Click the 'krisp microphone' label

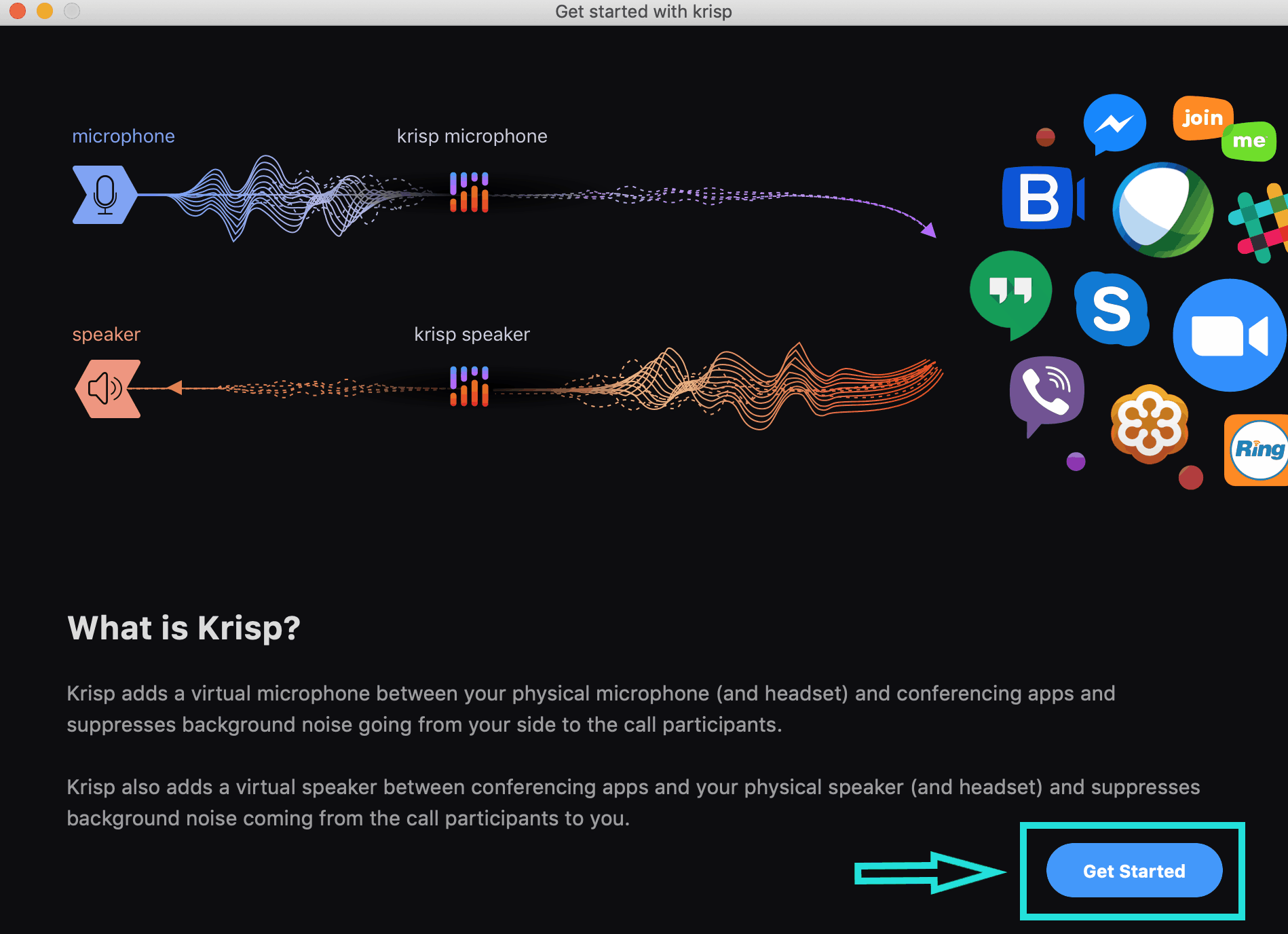tap(472, 136)
